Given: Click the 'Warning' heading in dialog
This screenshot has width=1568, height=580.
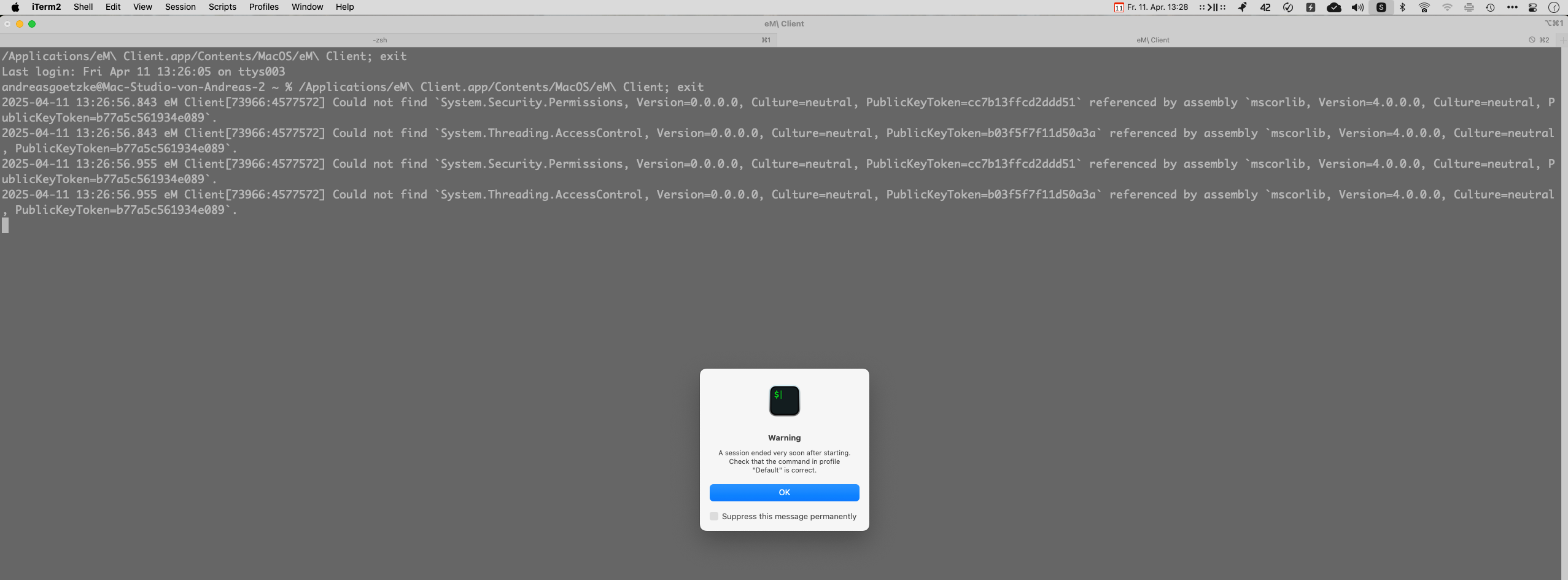Looking at the screenshot, I should click(x=784, y=437).
